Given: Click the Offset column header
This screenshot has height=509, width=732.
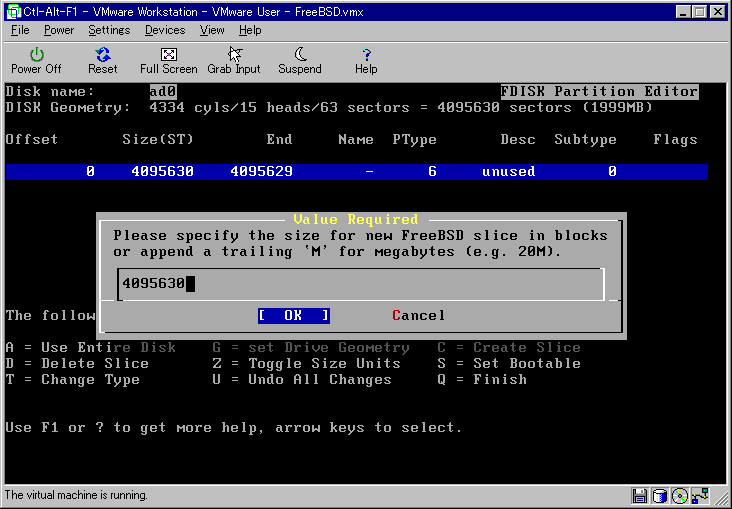Looking at the screenshot, I should tap(32, 140).
